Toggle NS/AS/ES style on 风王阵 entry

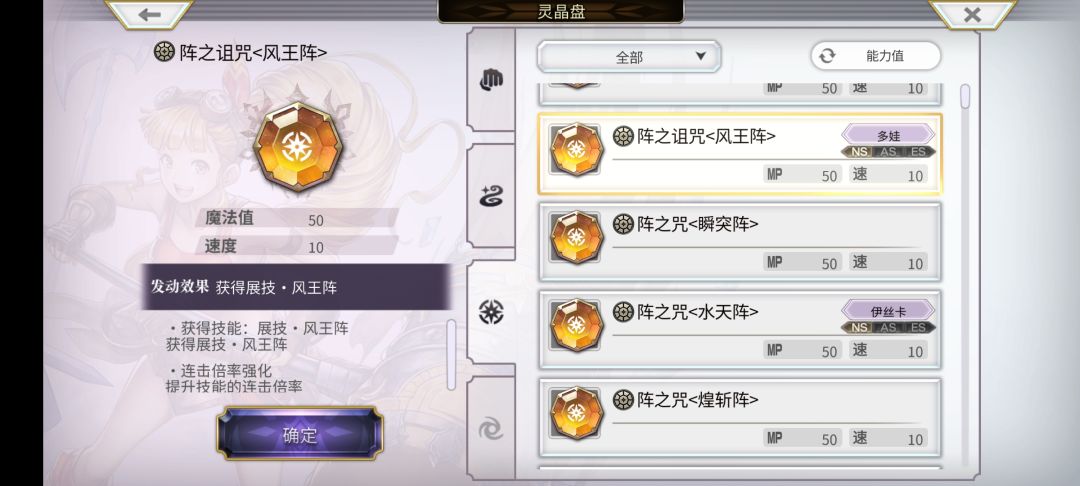(889, 152)
